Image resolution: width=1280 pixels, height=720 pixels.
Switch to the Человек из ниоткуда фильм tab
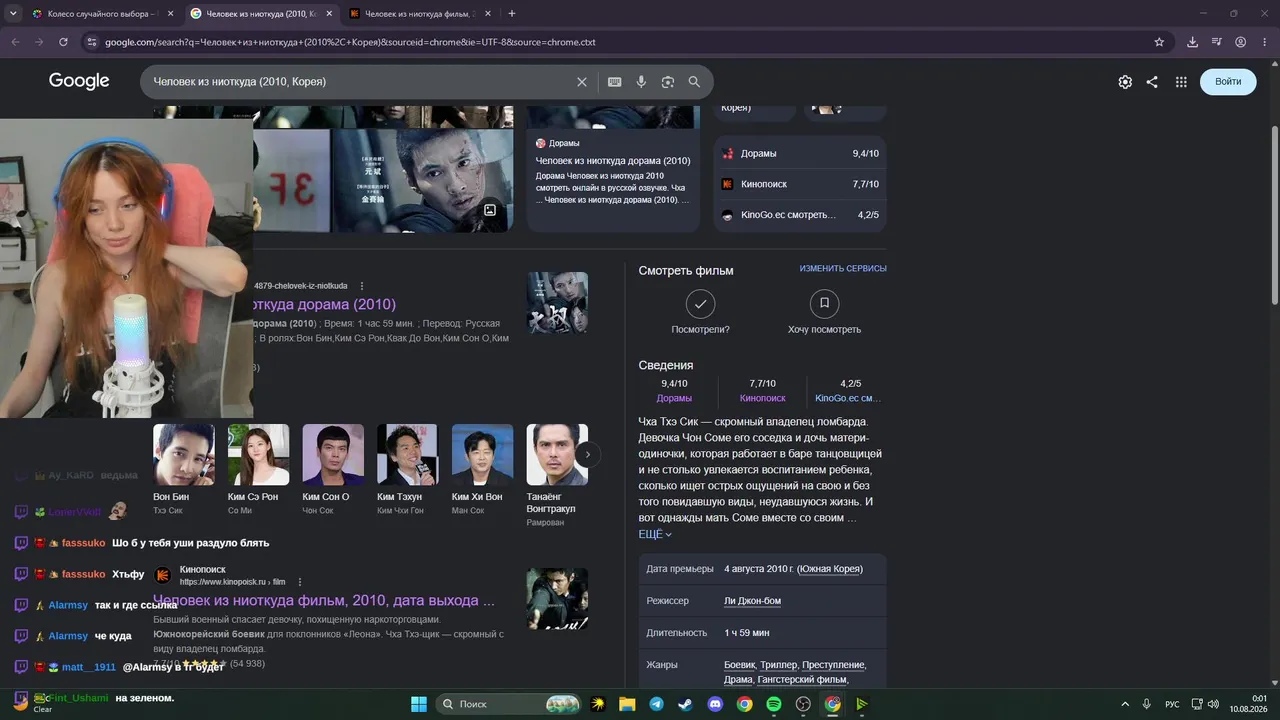[421, 14]
